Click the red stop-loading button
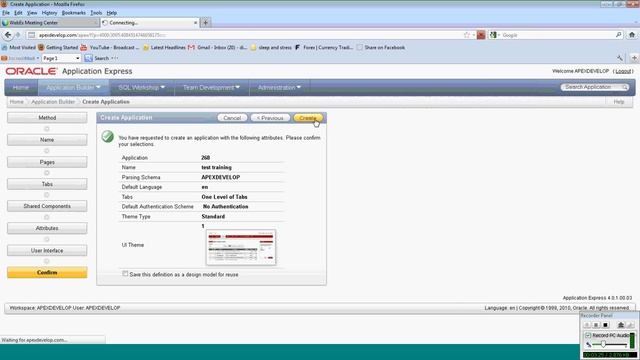 [x=481, y=35]
